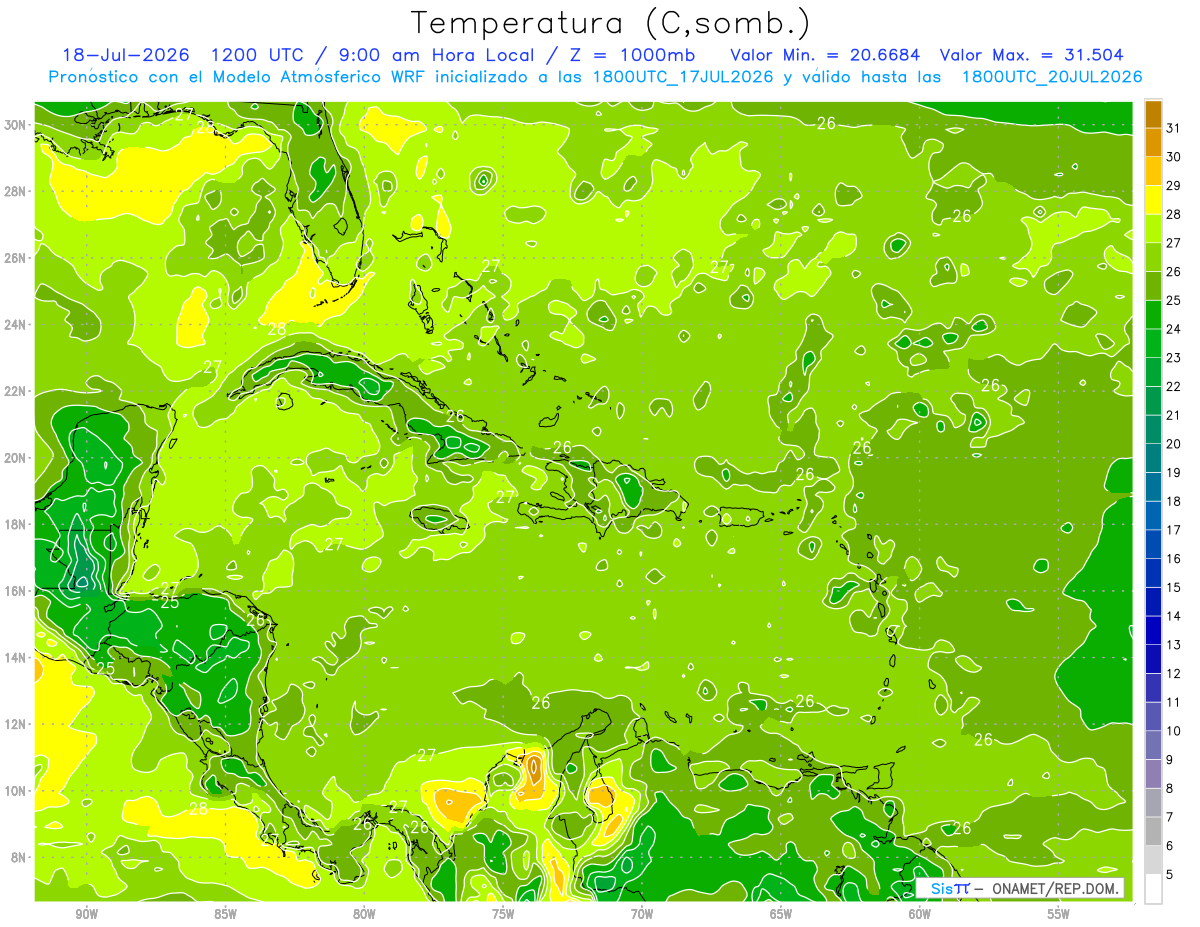
Task: Click the 22N latitude axis label
Action: pyautogui.click(x=15, y=391)
